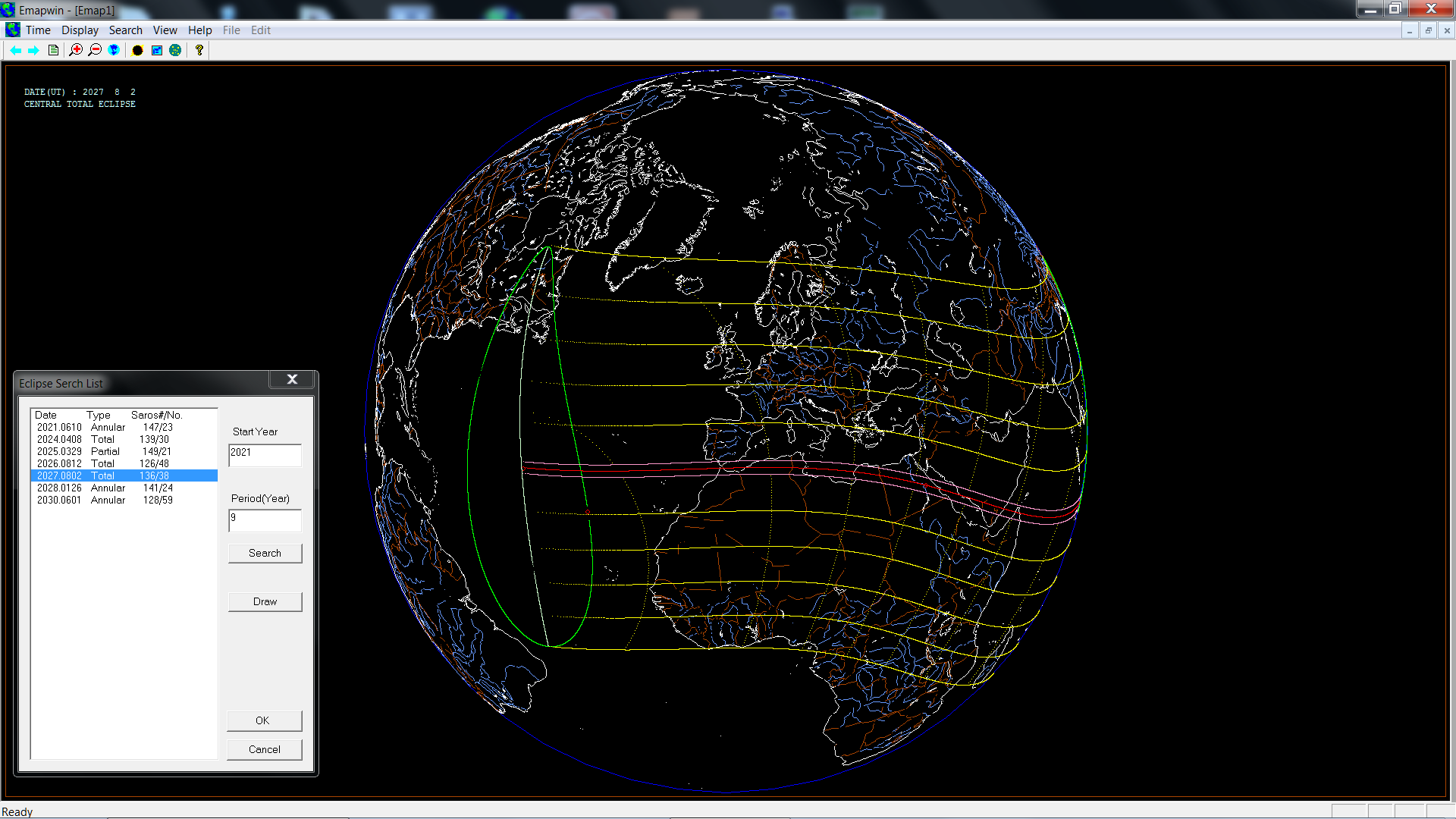Select the 2028.0126 Annular eclipse row
1456x819 pixels.
pyautogui.click(x=124, y=488)
